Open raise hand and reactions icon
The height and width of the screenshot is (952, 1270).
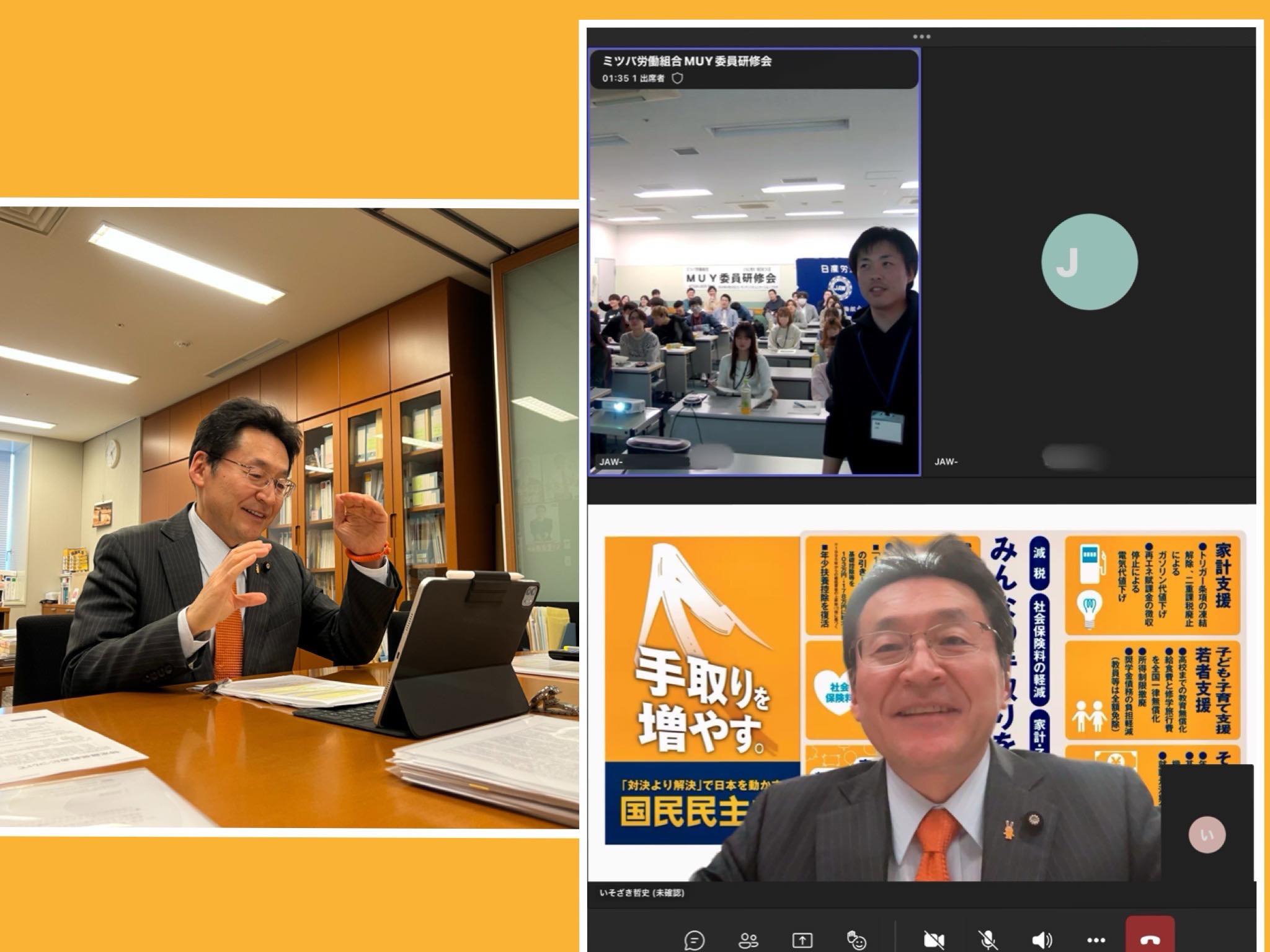point(856,940)
